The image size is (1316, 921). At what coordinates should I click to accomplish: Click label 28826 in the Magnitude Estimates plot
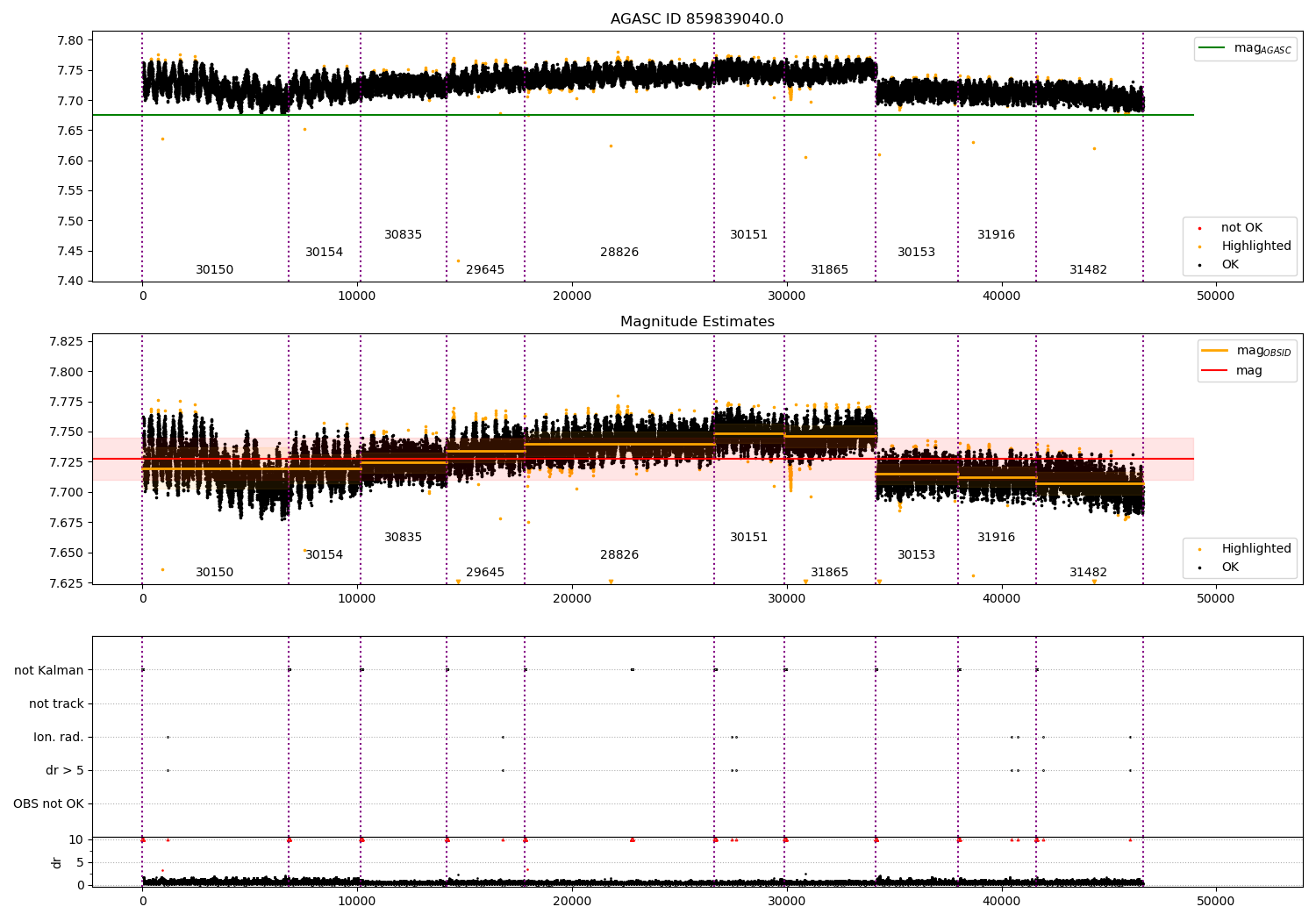pos(619,555)
